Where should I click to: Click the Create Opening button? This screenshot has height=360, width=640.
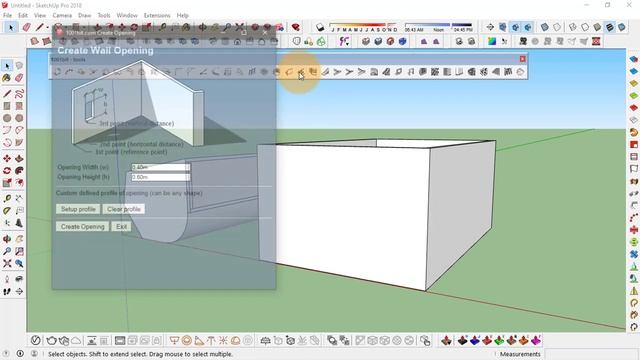[x=82, y=227]
